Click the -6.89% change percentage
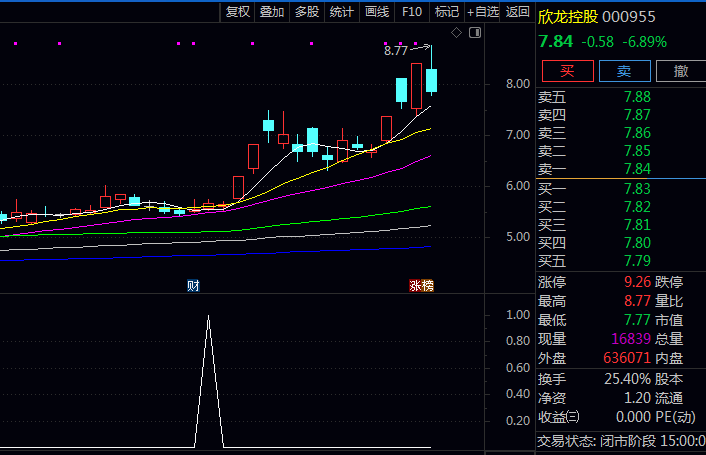706x455 pixels. pos(644,42)
